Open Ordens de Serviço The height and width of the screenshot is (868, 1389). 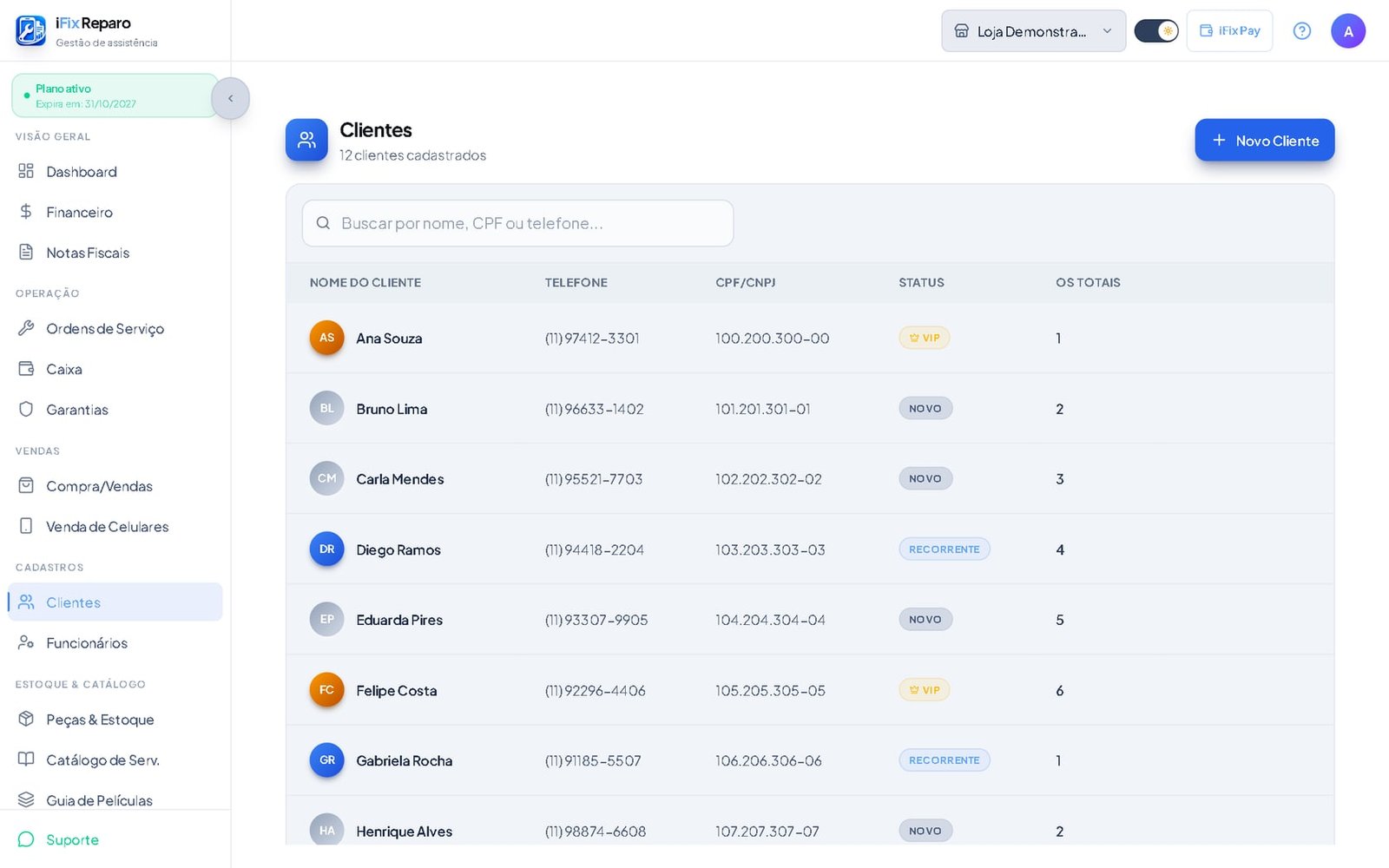click(x=115, y=328)
